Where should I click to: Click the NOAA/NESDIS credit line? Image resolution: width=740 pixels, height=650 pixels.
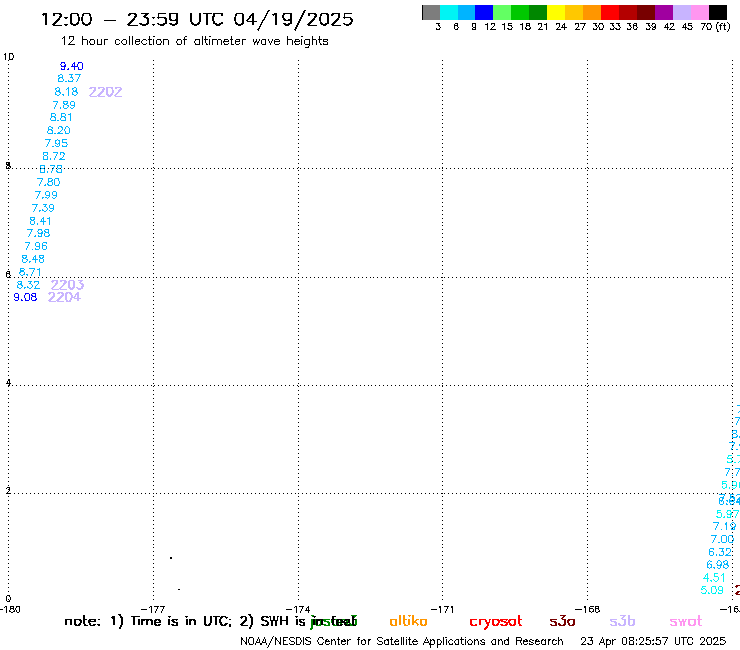[402, 642]
